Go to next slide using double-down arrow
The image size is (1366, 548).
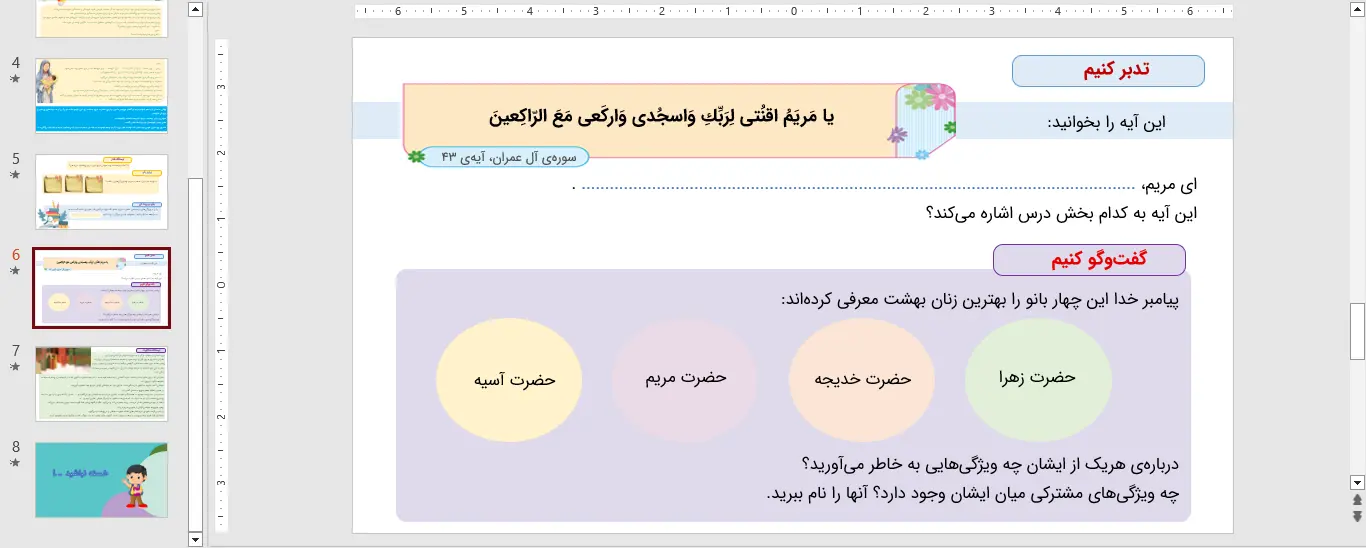[1357, 516]
